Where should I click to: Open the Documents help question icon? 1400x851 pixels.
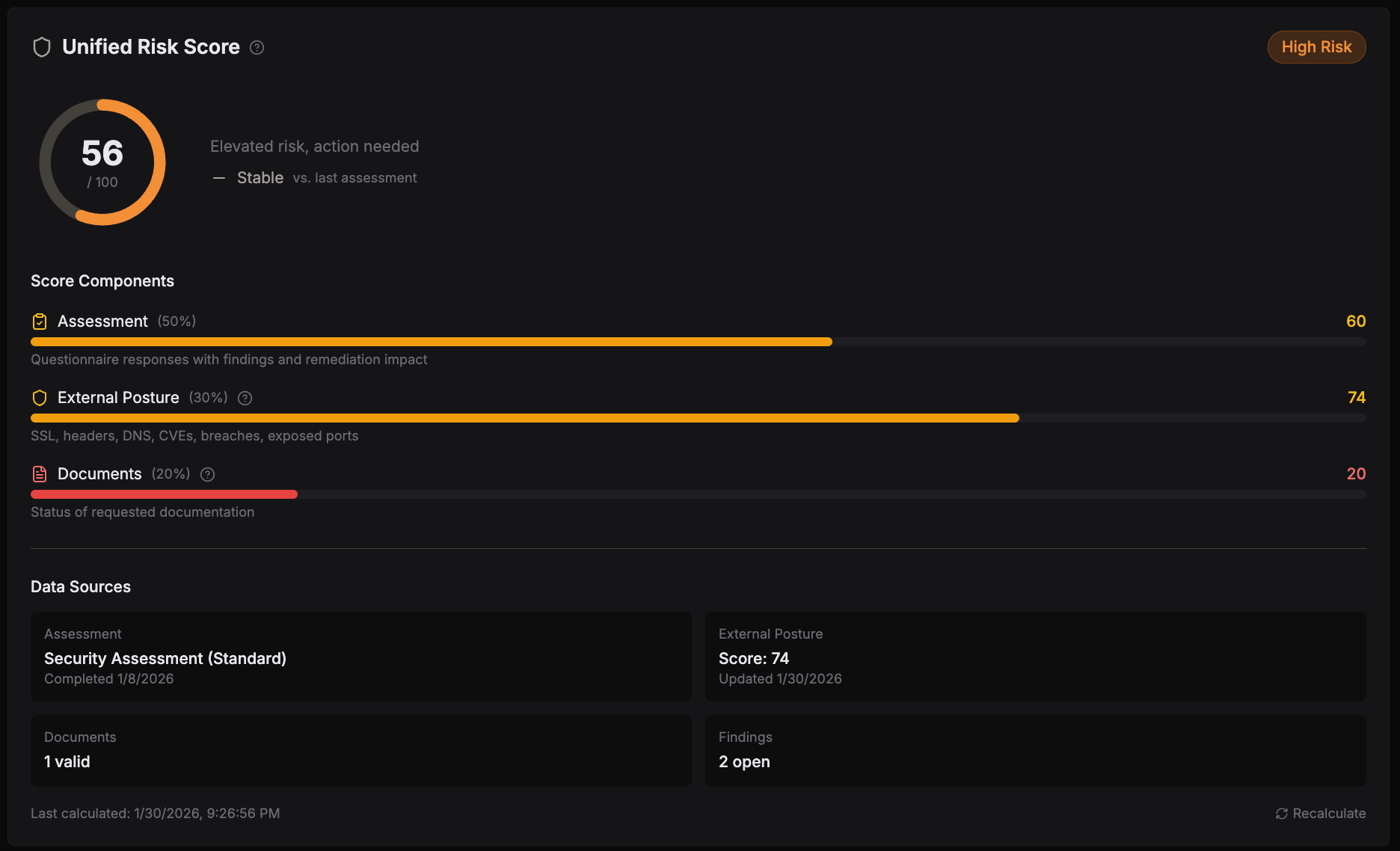(208, 475)
